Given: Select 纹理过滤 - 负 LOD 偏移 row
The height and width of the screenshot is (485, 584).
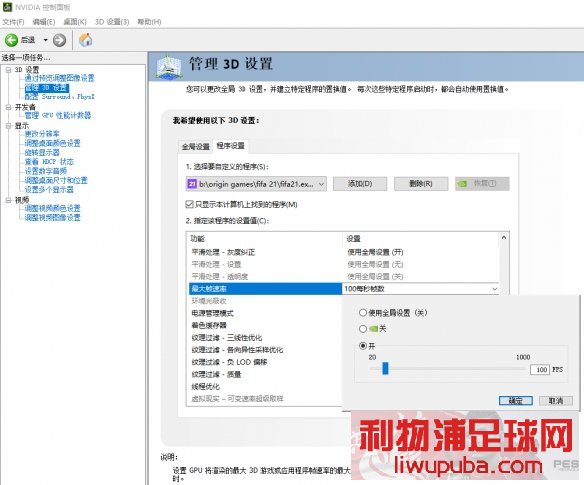Looking at the screenshot, I should pyautogui.click(x=265, y=362).
